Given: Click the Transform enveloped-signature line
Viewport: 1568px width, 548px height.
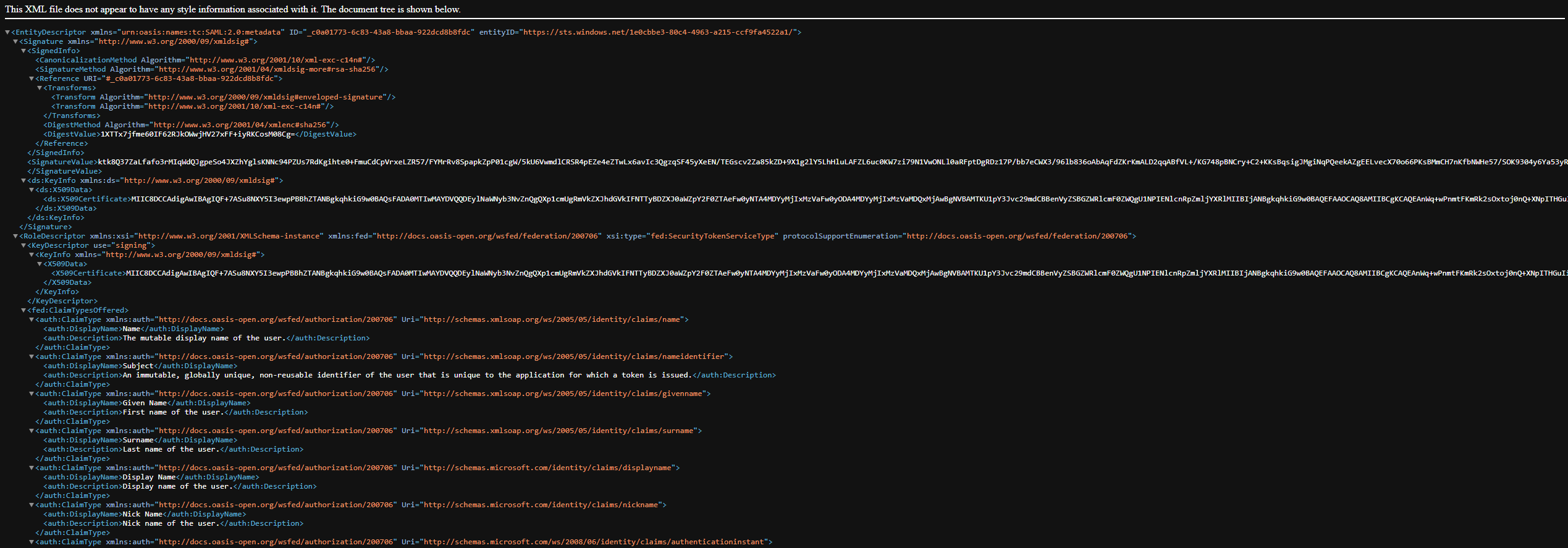Looking at the screenshot, I should 224,97.
